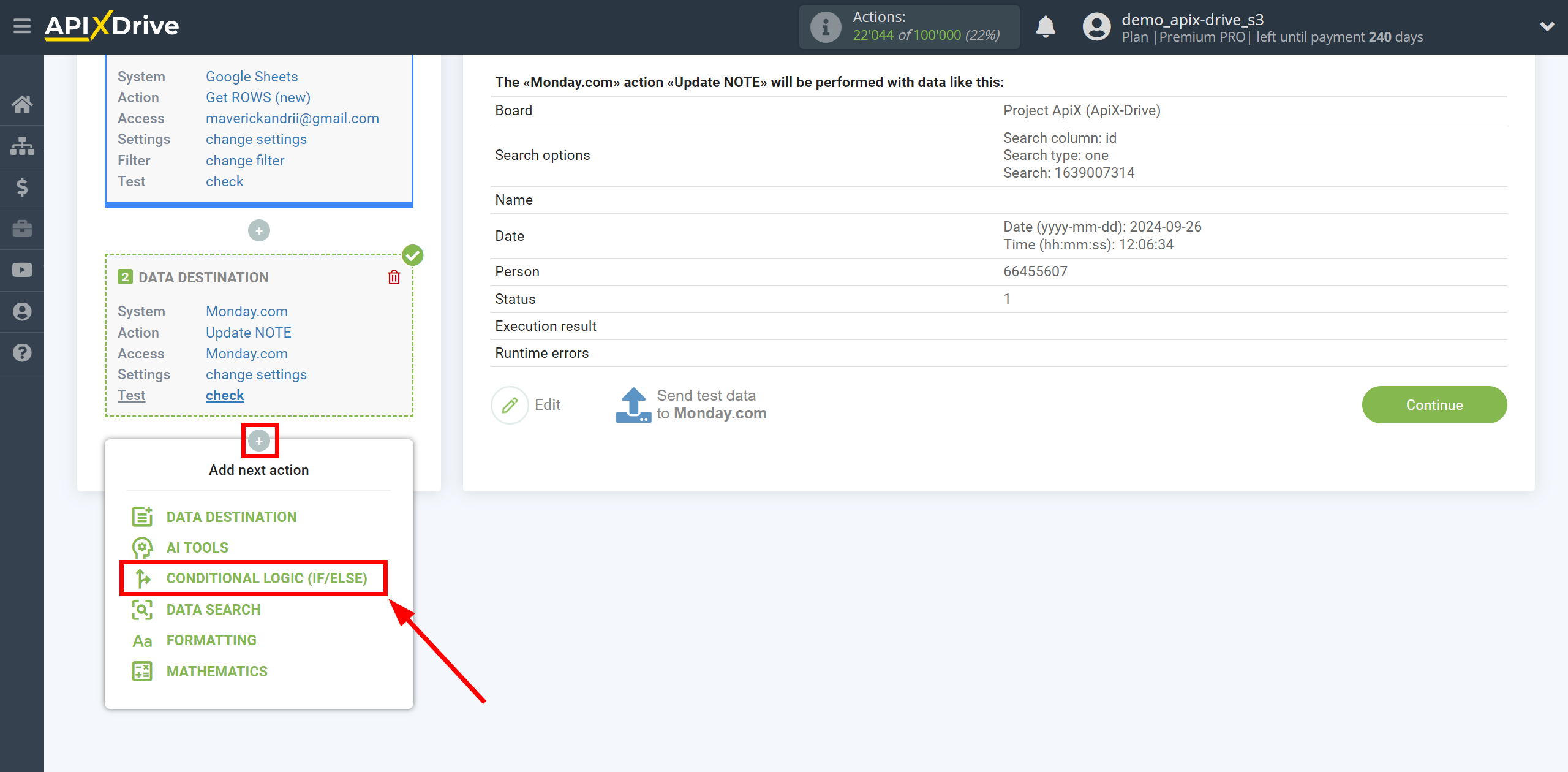Open Update NOTE action link
This screenshot has width=1568, height=772.
coord(249,333)
